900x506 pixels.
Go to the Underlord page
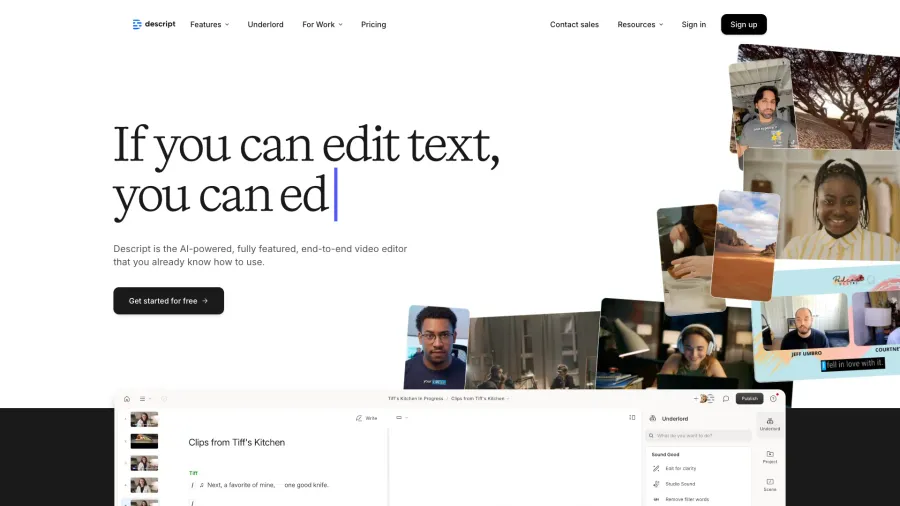coord(265,24)
